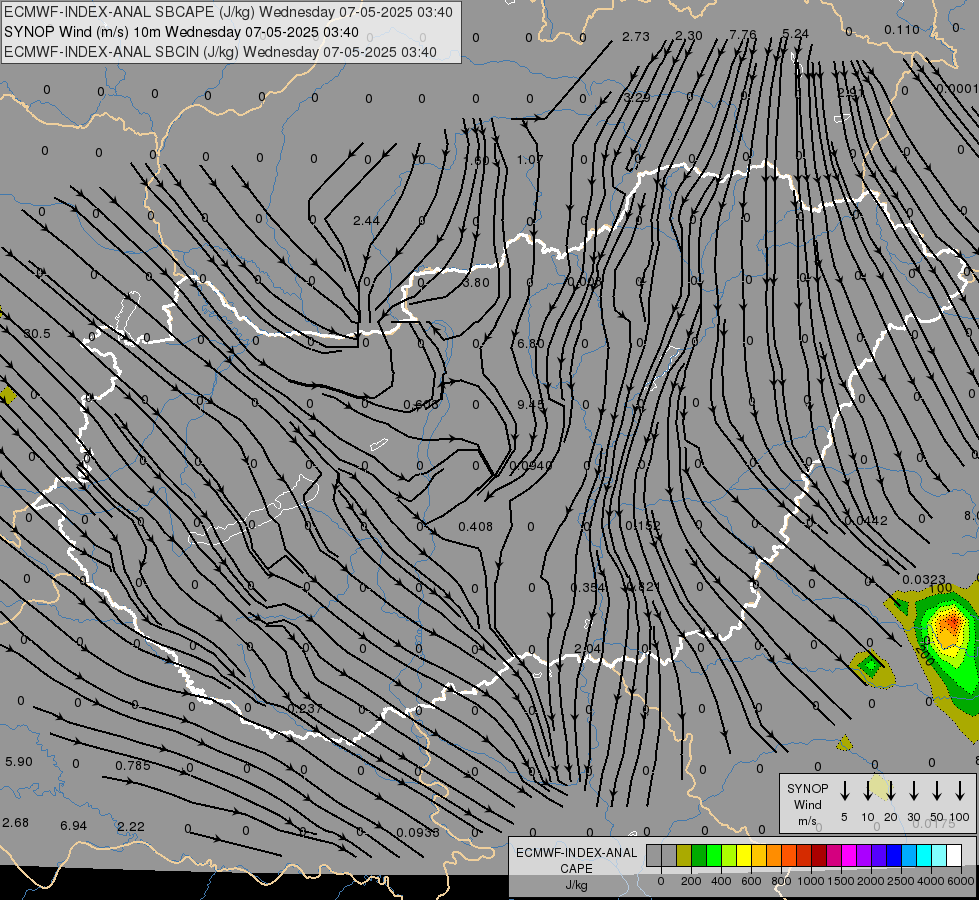
Task: Click the 400 tick label in CAPE legend
Action: (x=721, y=881)
